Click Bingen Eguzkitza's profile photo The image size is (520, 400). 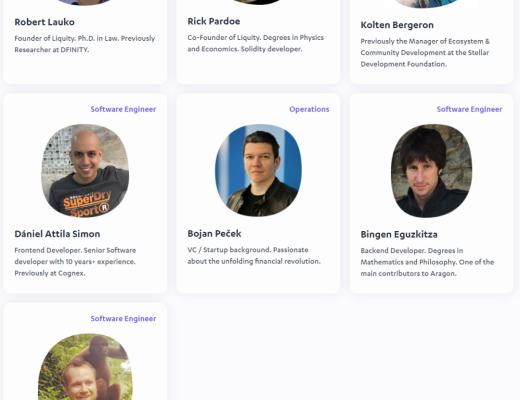point(431,171)
